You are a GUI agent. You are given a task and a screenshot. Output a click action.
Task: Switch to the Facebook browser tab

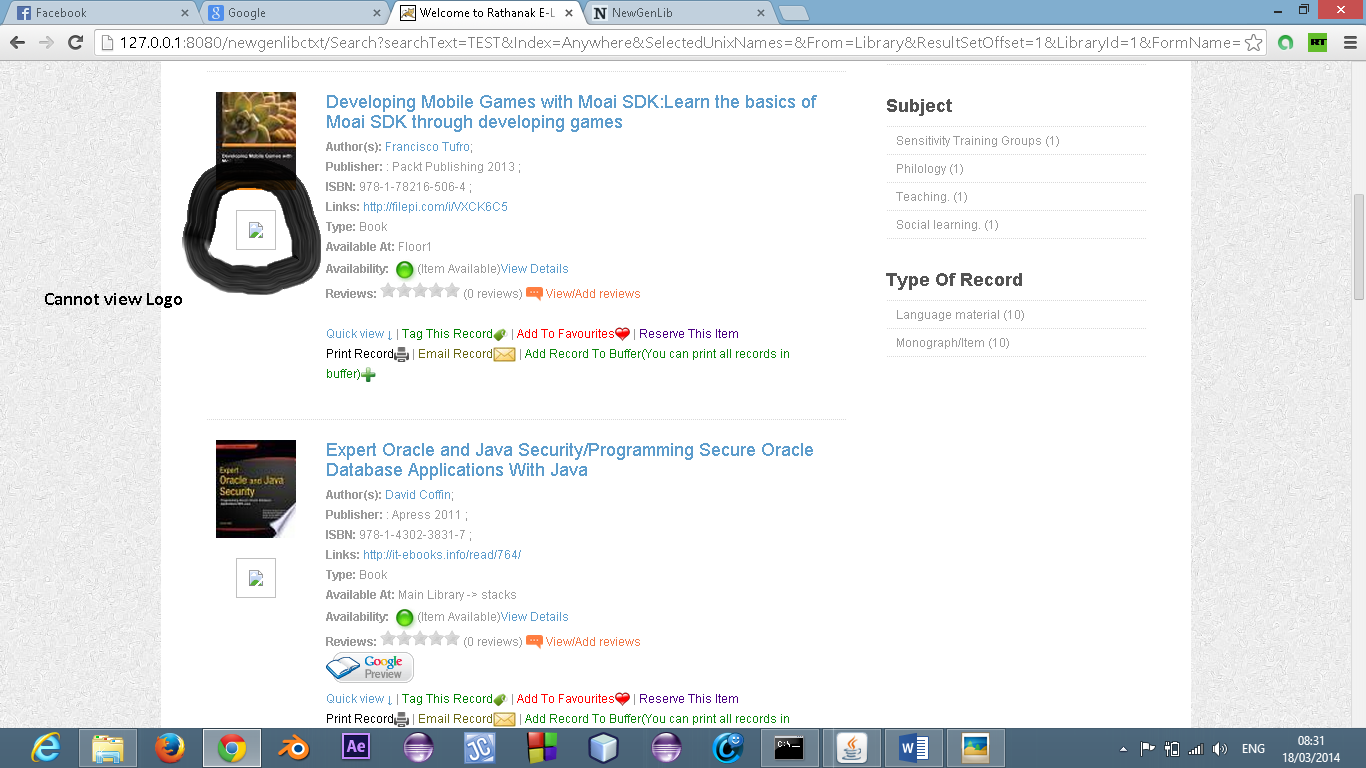point(95,13)
